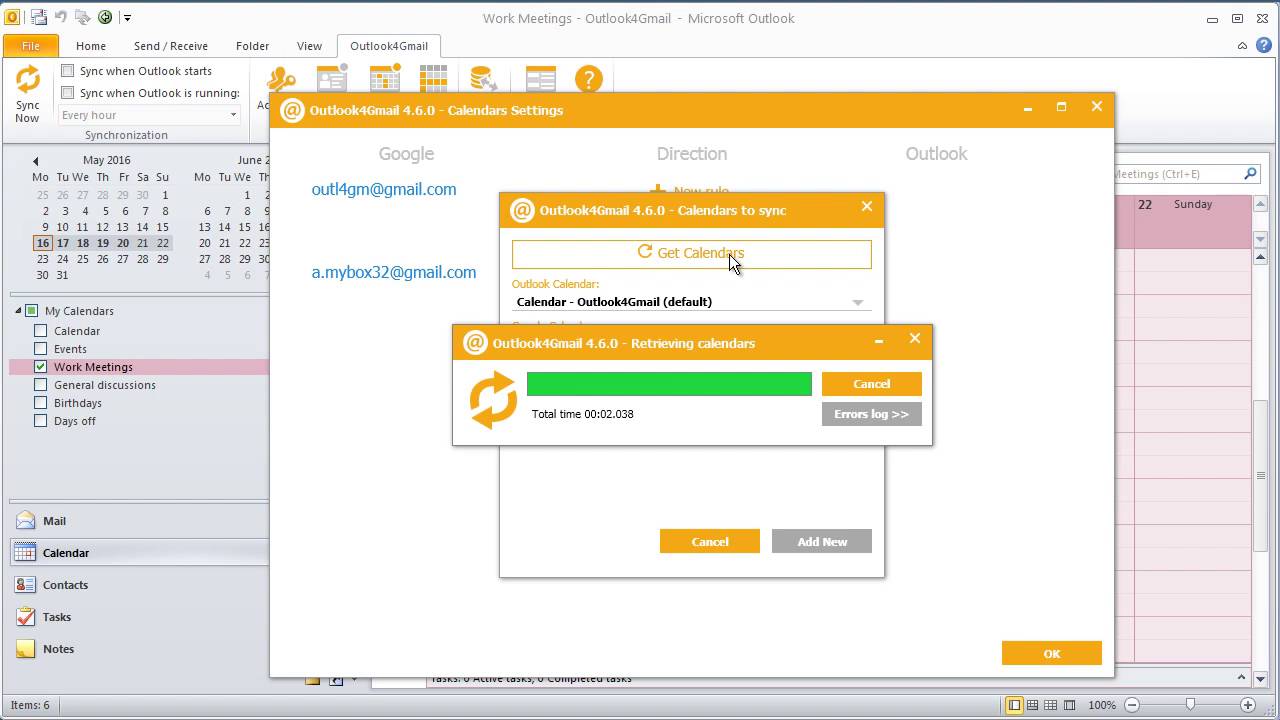Image resolution: width=1280 pixels, height=720 pixels.
Task: Click the Sync Now icon
Action: (28, 79)
